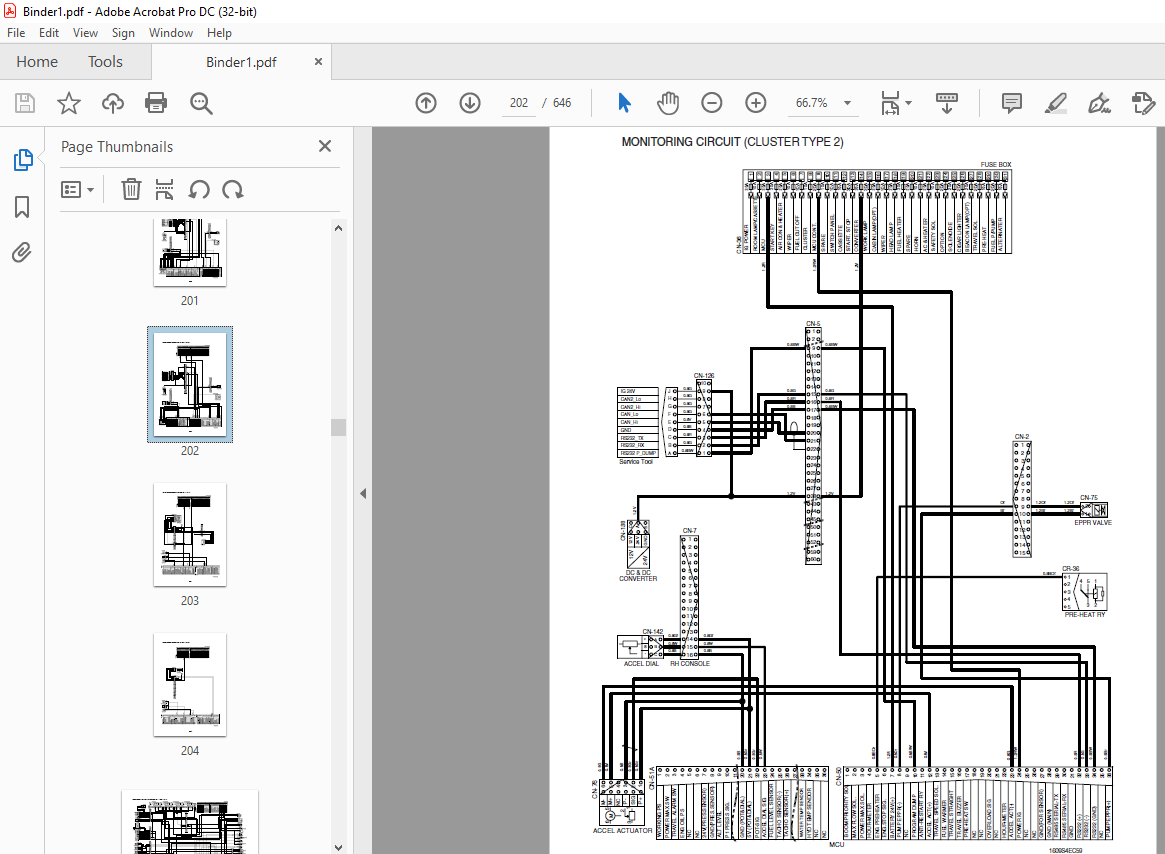Activate the Selection arrow tool
The height and width of the screenshot is (854, 1165).
pyautogui.click(x=624, y=103)
